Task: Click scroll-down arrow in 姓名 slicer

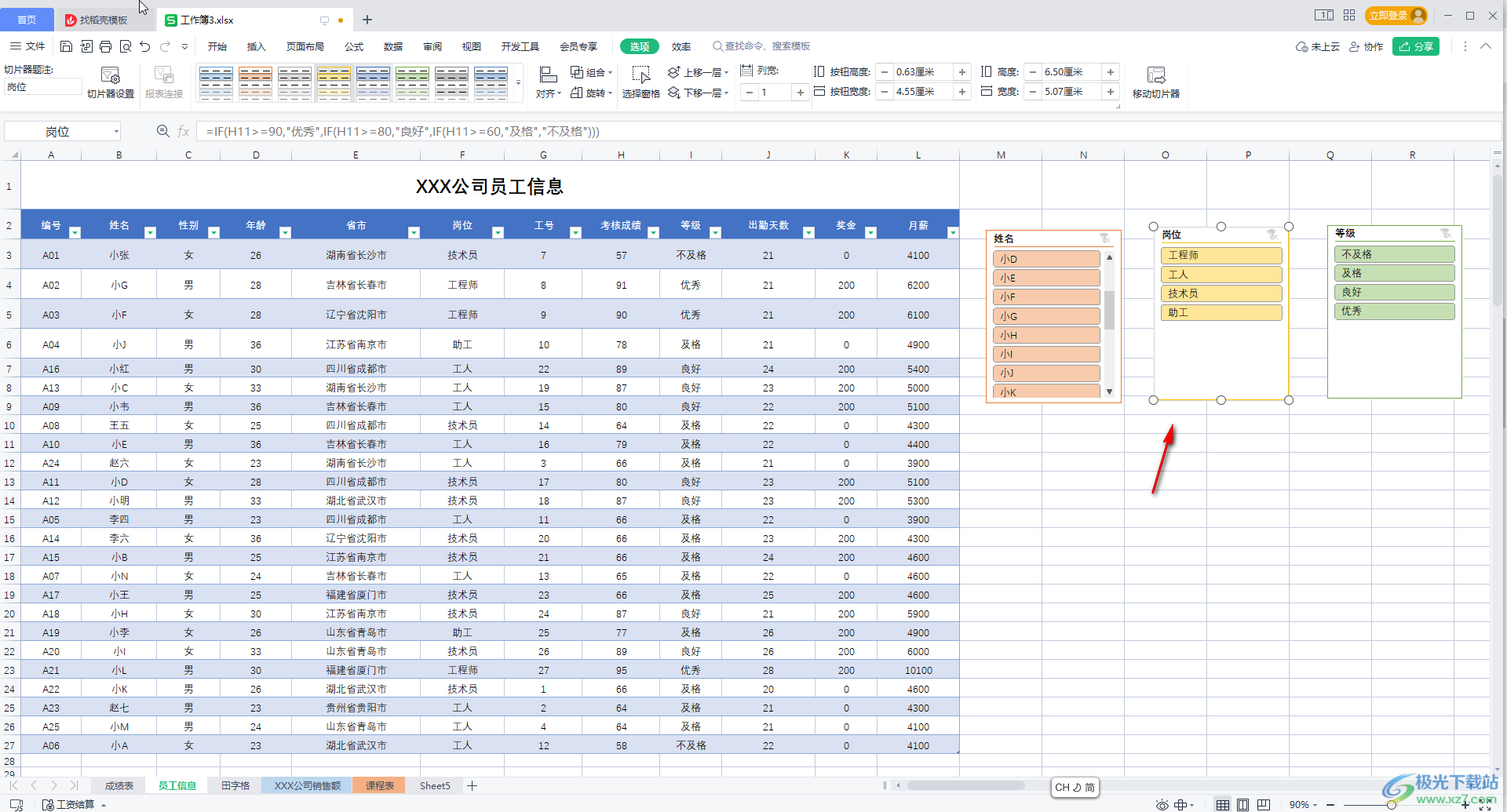Action: [x=1109, y=391]
